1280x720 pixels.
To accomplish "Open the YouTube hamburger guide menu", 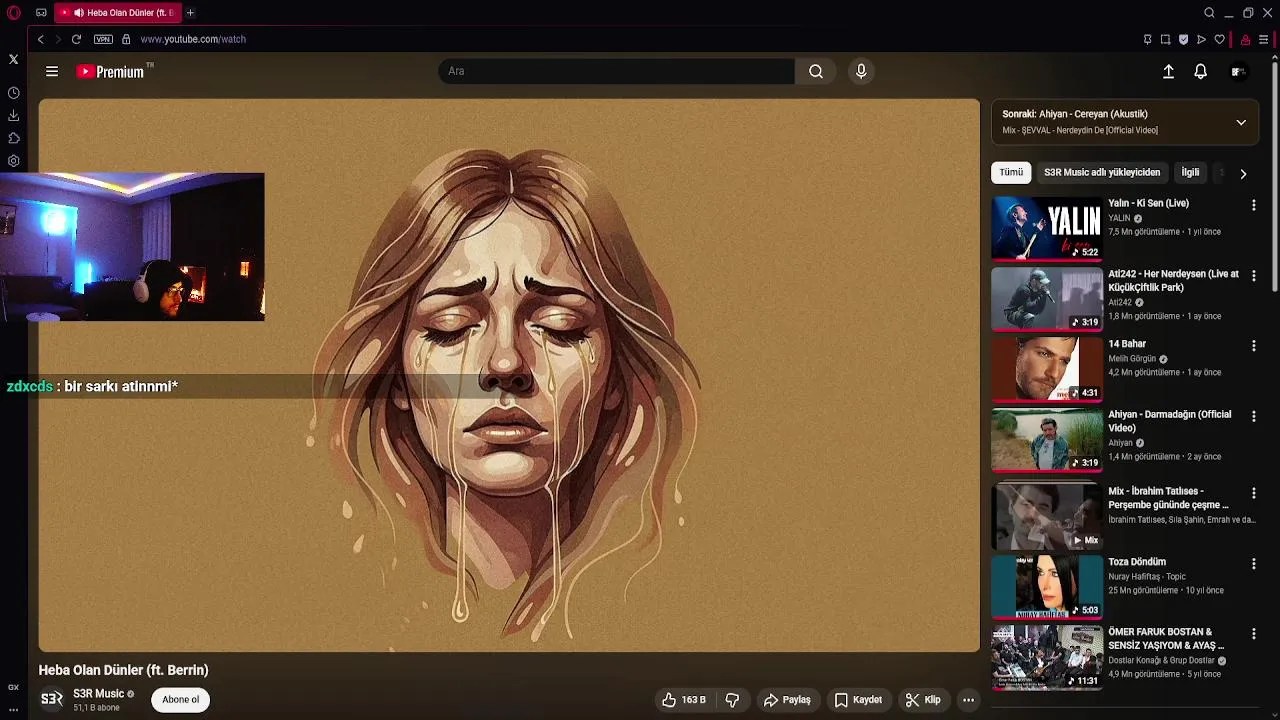I will [52, 71].
